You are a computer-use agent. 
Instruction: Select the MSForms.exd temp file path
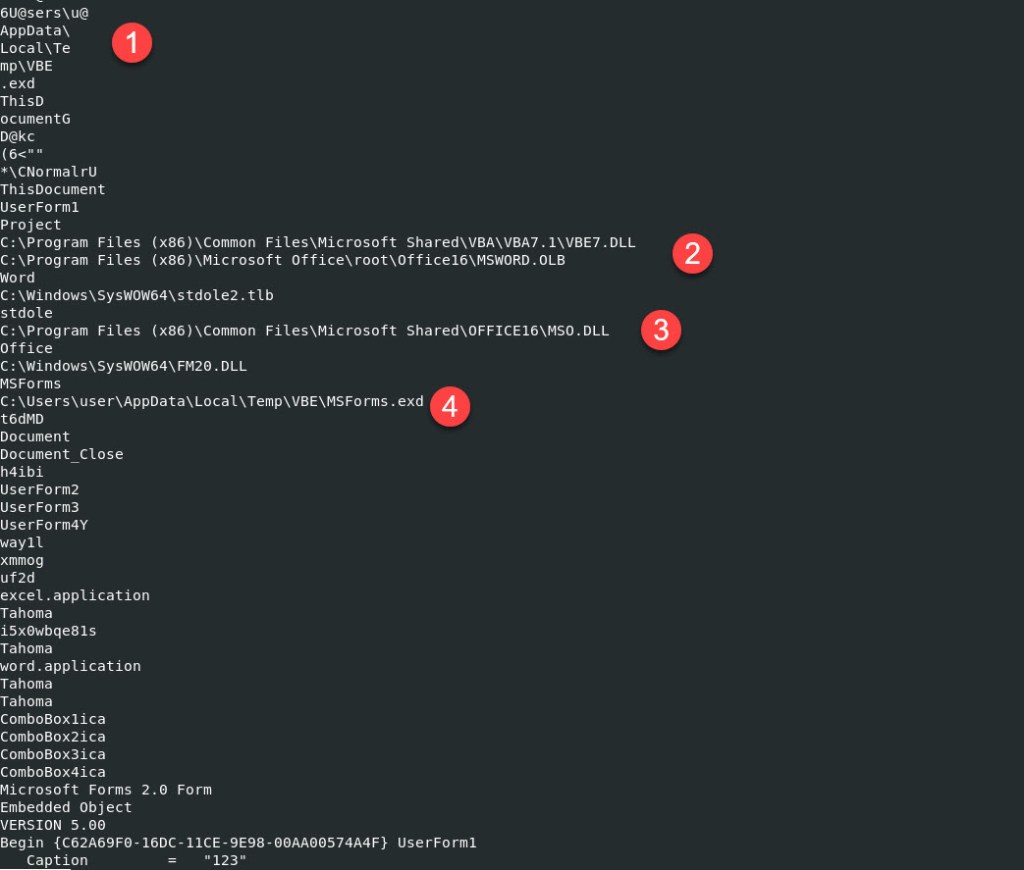point(212,401)
